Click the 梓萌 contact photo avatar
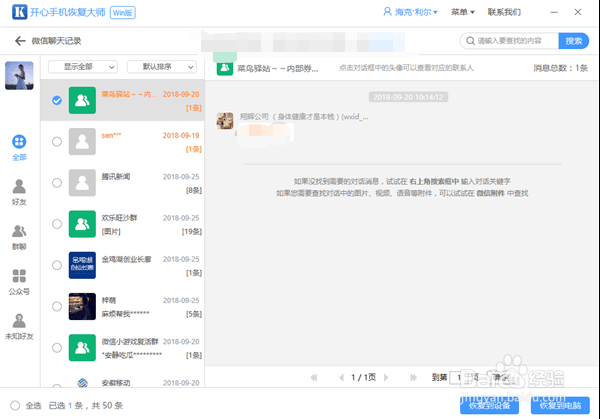 (82, 307)
